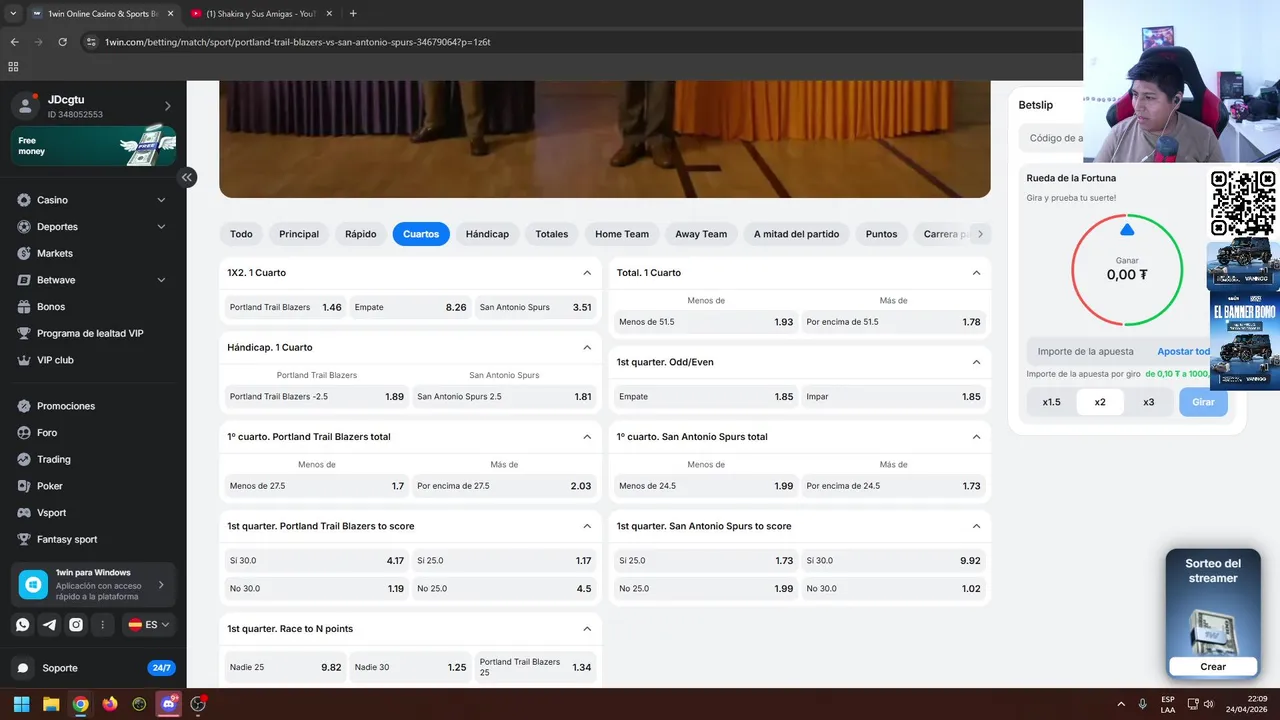Collapse the Total. 1 Cuarto market
1280x720 pixels.
point(977,272)
